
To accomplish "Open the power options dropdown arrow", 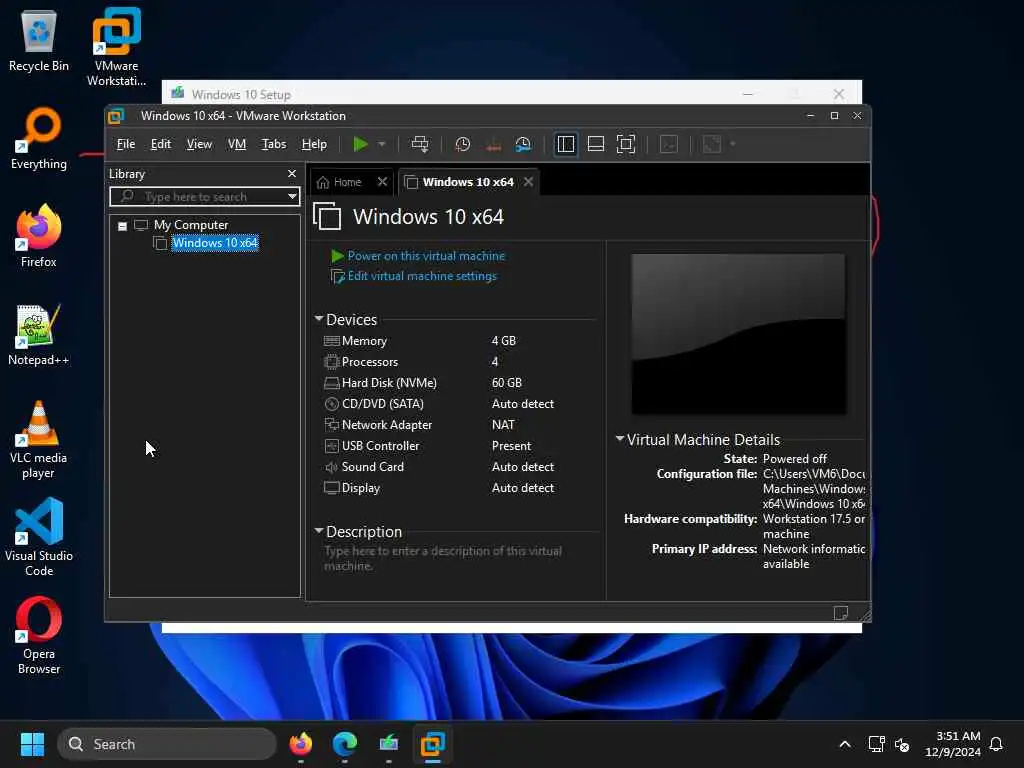I will point(382,144).
